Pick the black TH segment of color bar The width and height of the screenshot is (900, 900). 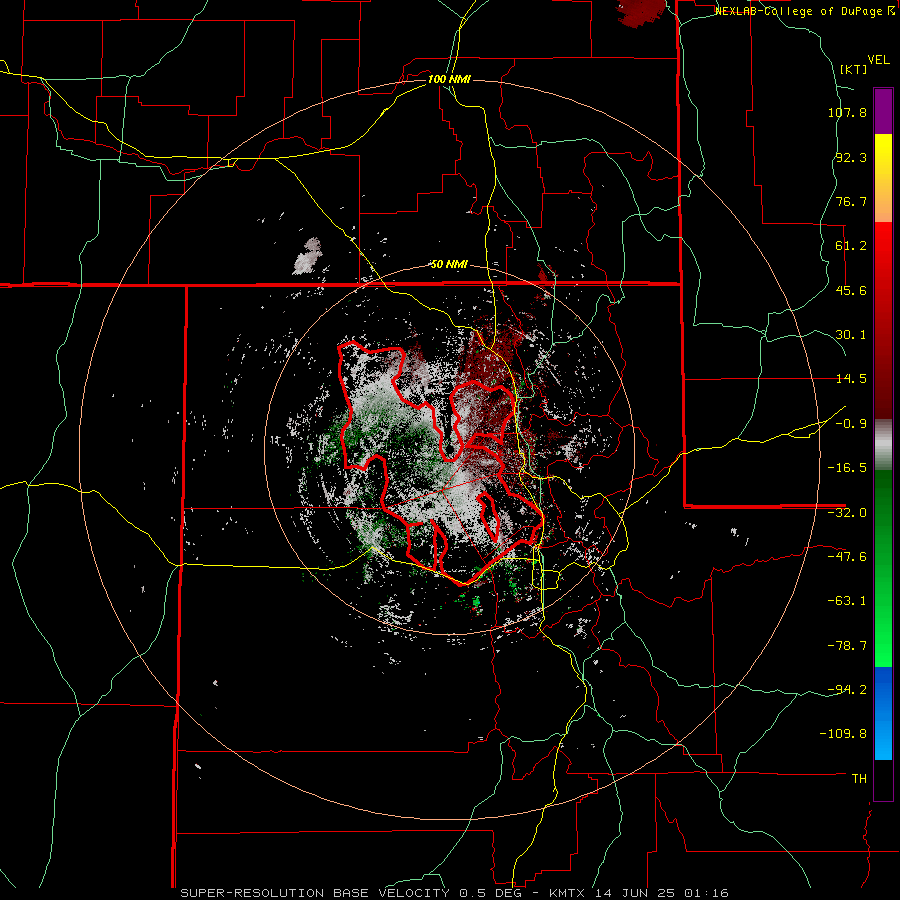click(883, 779)
